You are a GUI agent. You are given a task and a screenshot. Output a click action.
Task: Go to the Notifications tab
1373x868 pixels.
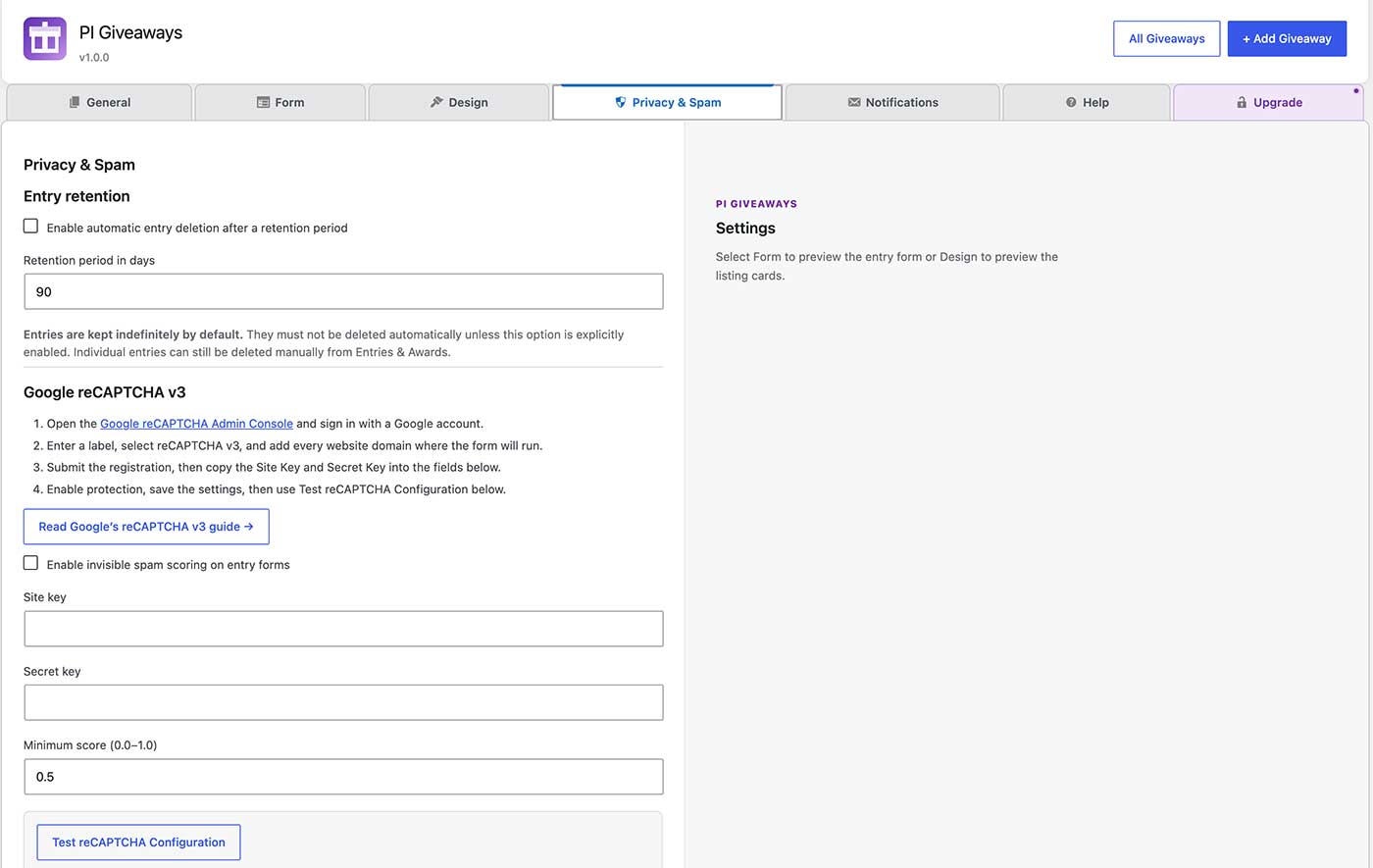892,102
